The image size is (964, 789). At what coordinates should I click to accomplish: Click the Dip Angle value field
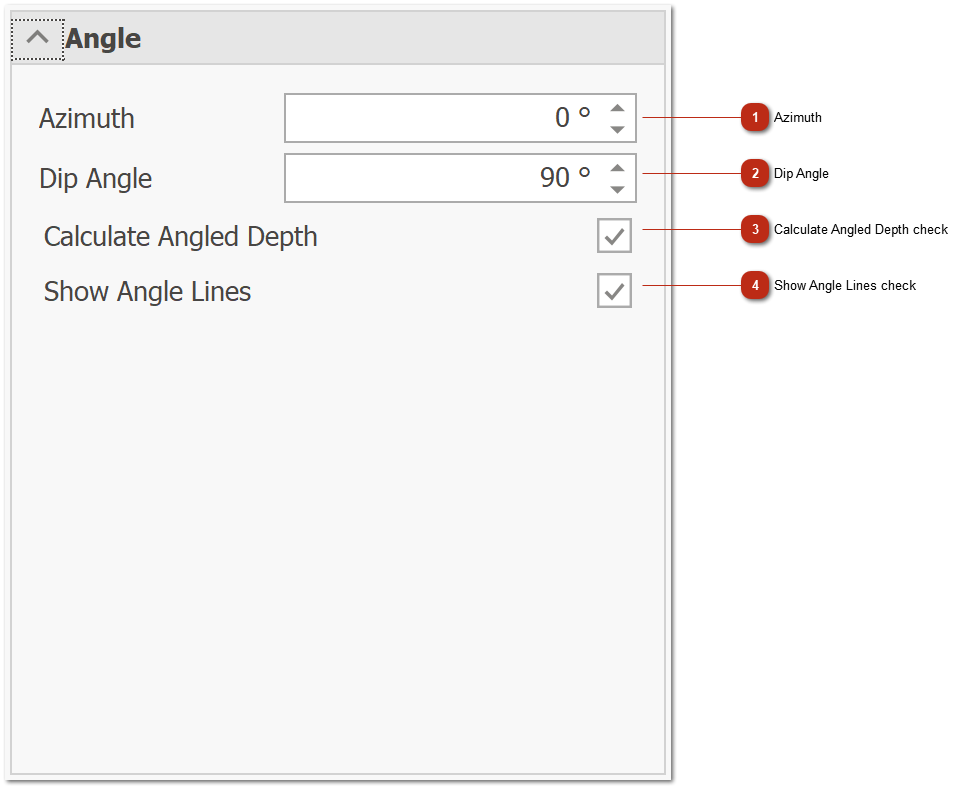[440, 178]
